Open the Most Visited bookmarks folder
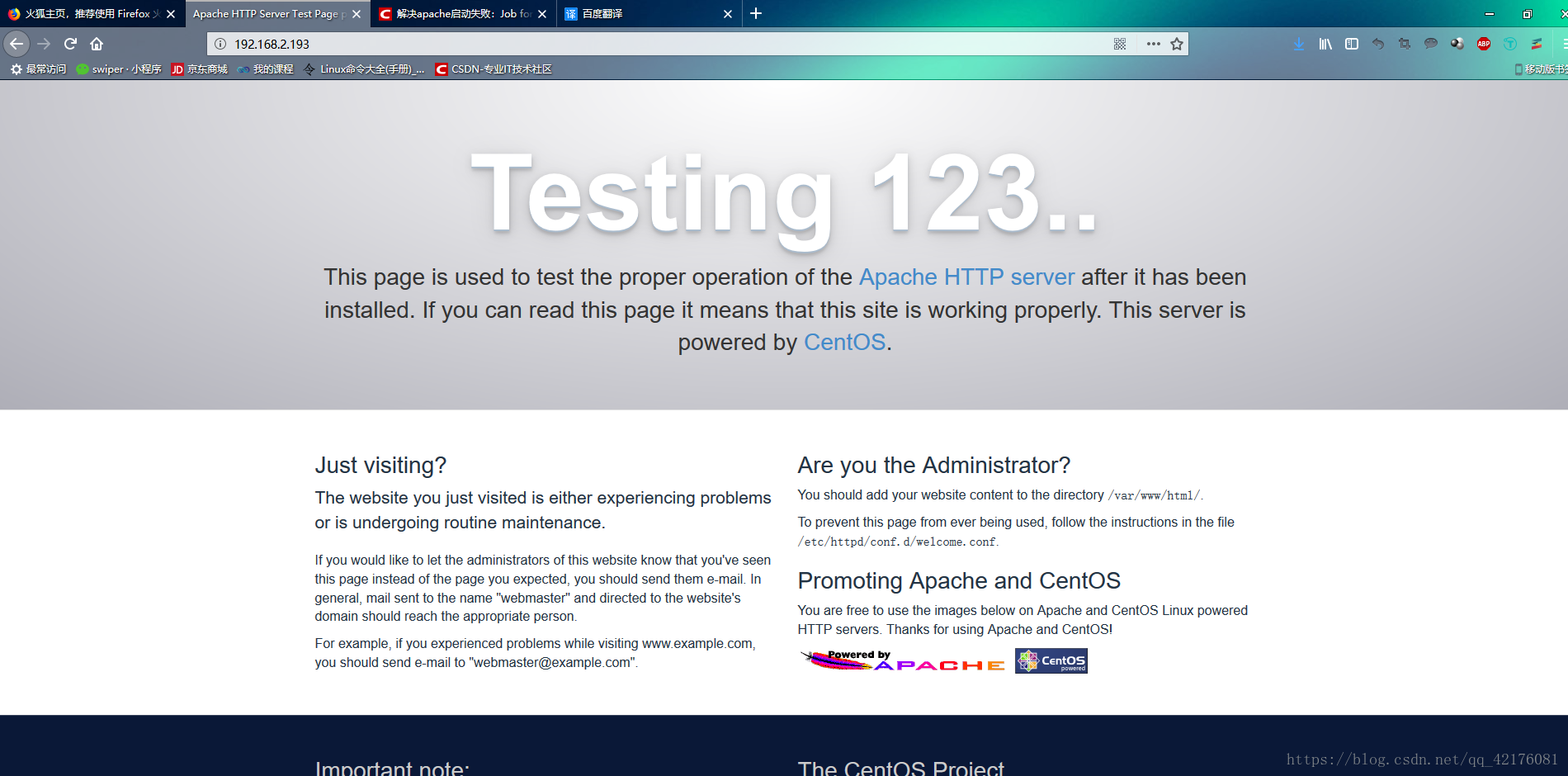Screen dimensions: 1568x776 [x=38, y=69]
